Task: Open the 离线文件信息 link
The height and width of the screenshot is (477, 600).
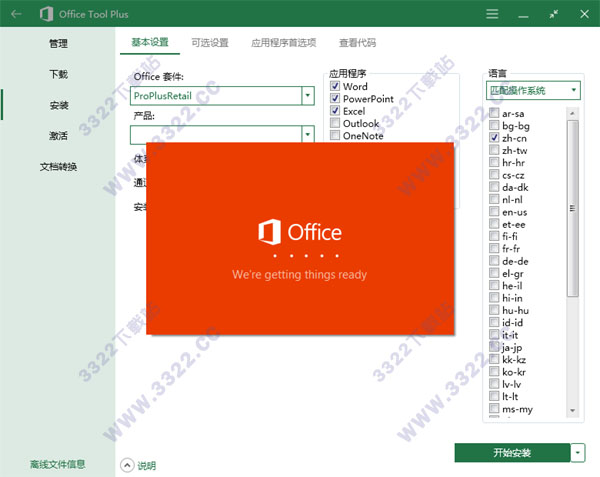Action: coord(57,464)
